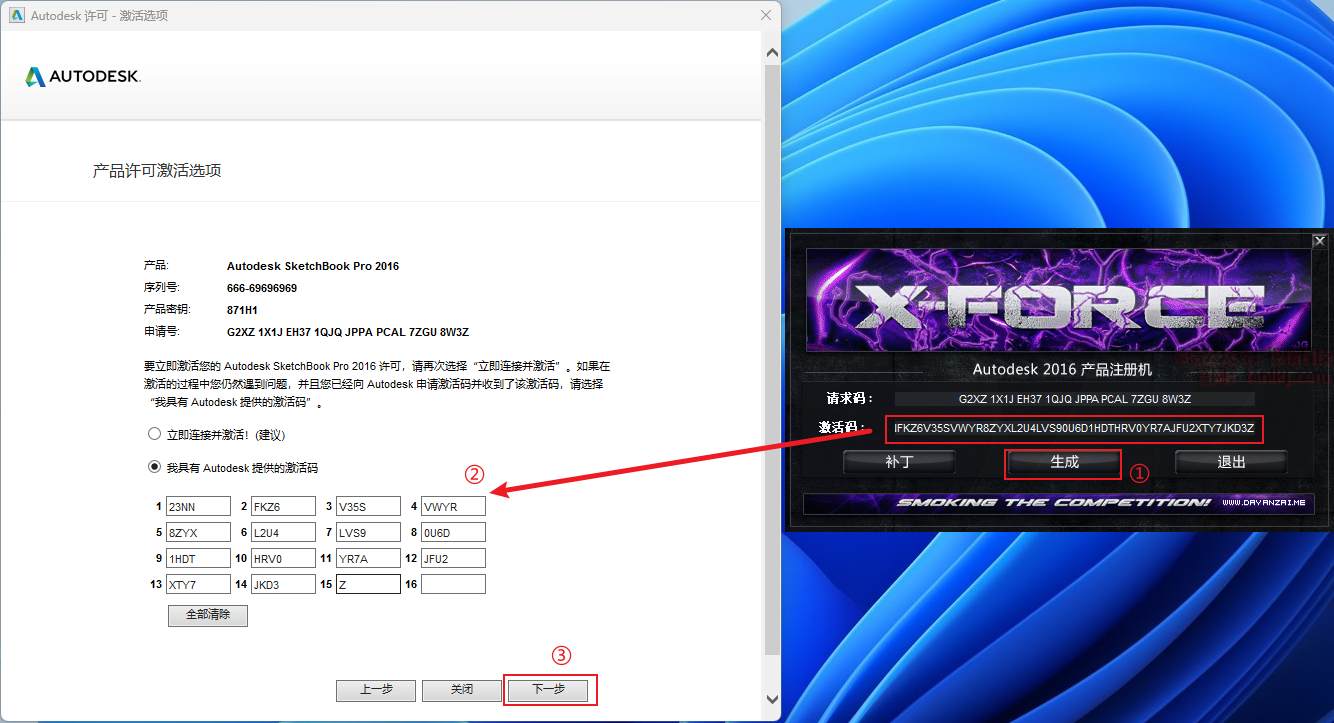Select "立即连接并激活！(建议)" radio option
Image resolution: width=1334 pixels, height=723 pixels.
[x=154, y=435]
